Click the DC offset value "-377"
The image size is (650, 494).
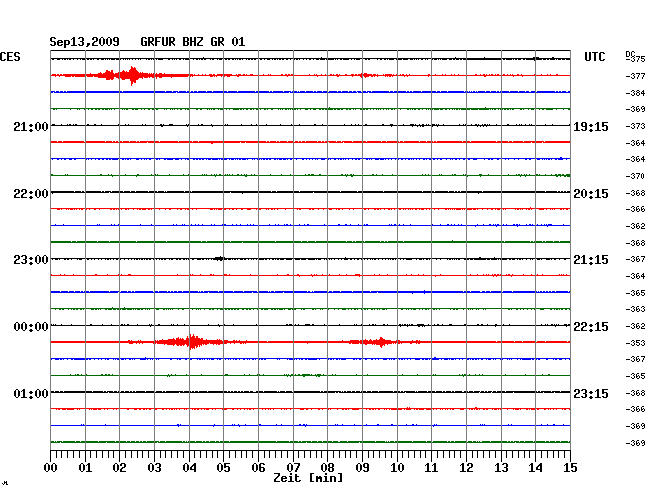pos(635,76)
